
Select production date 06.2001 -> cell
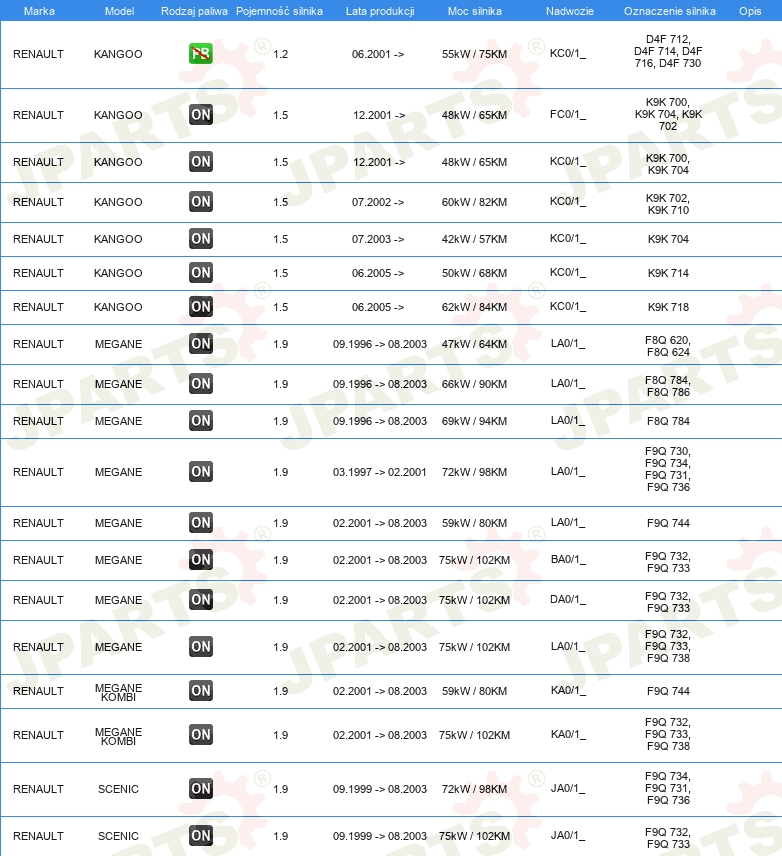point(378,54)
